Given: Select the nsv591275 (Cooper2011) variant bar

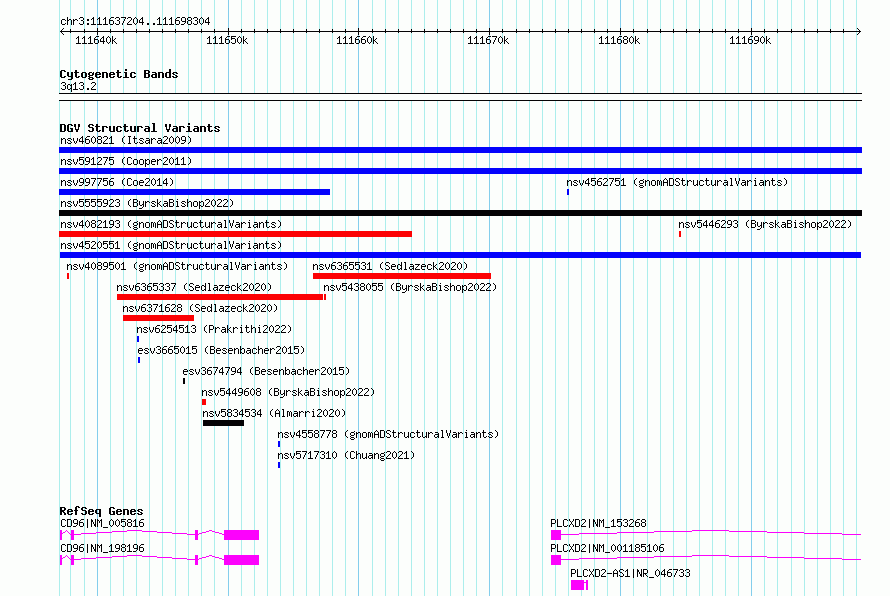Looking at the screenshot, I should click(x=460, y=171).
